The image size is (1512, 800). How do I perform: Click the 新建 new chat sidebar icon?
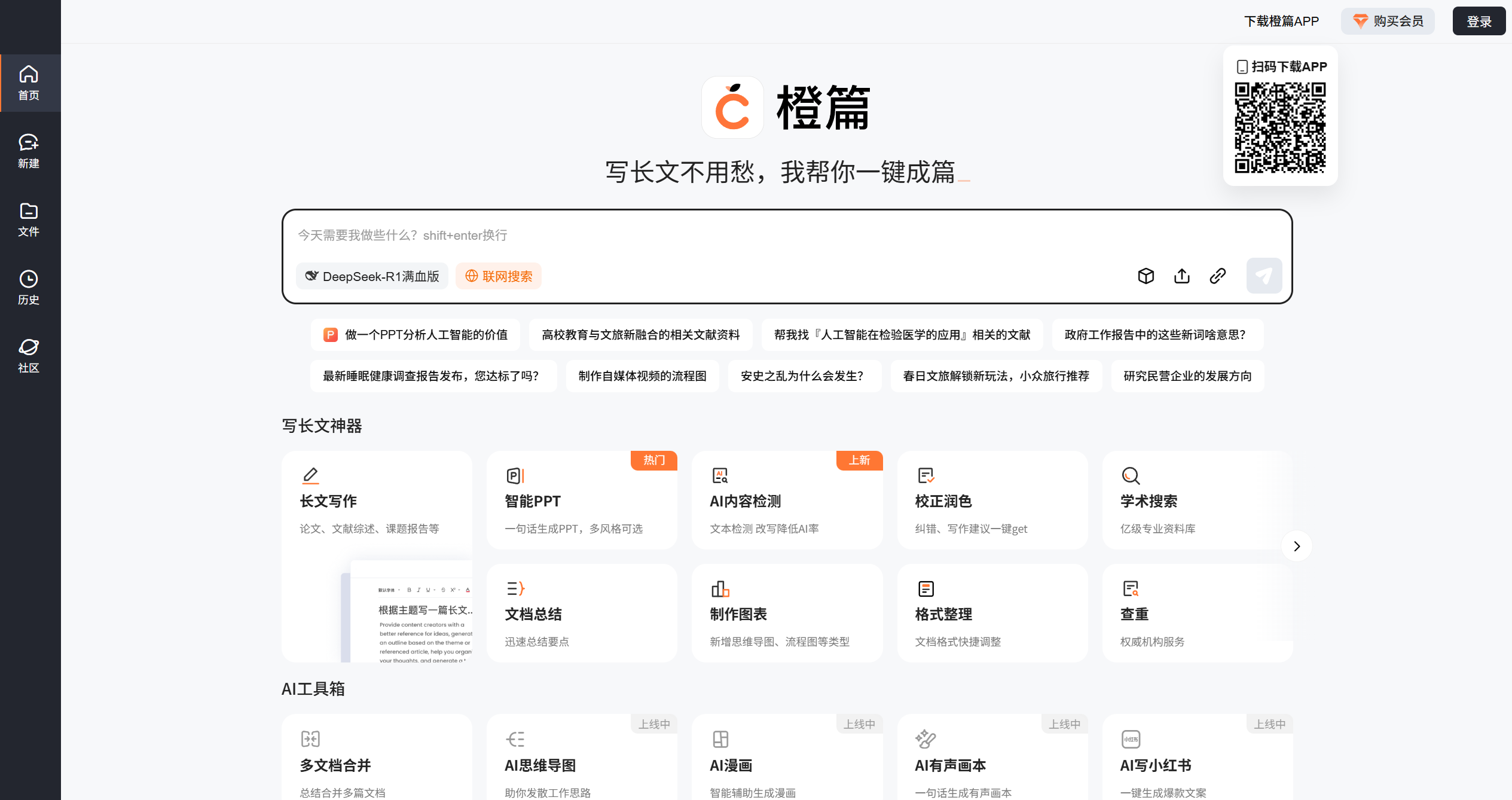pos(29,151)
